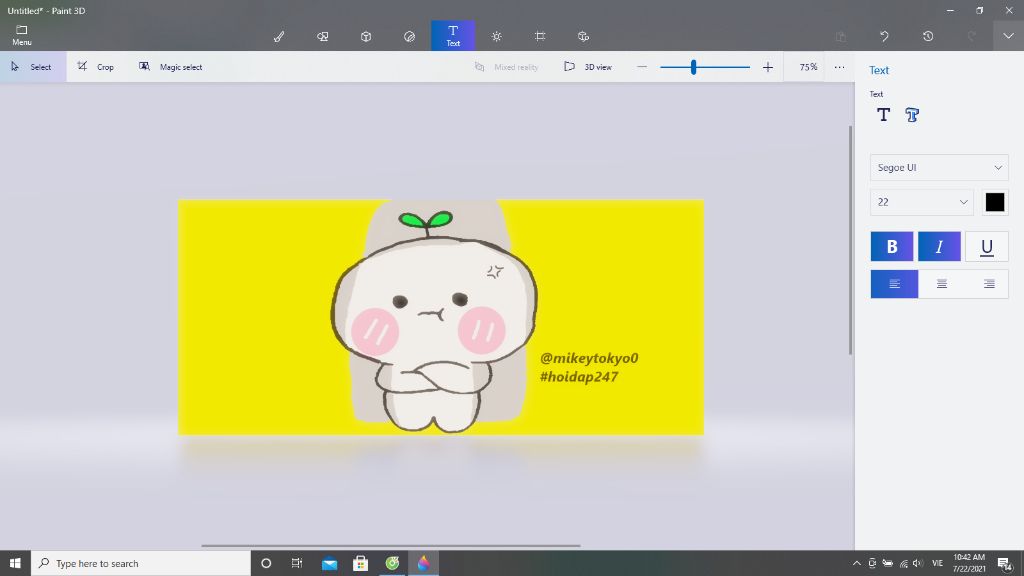
Task: Open the Effects tool
Action: tap(496, 37)
